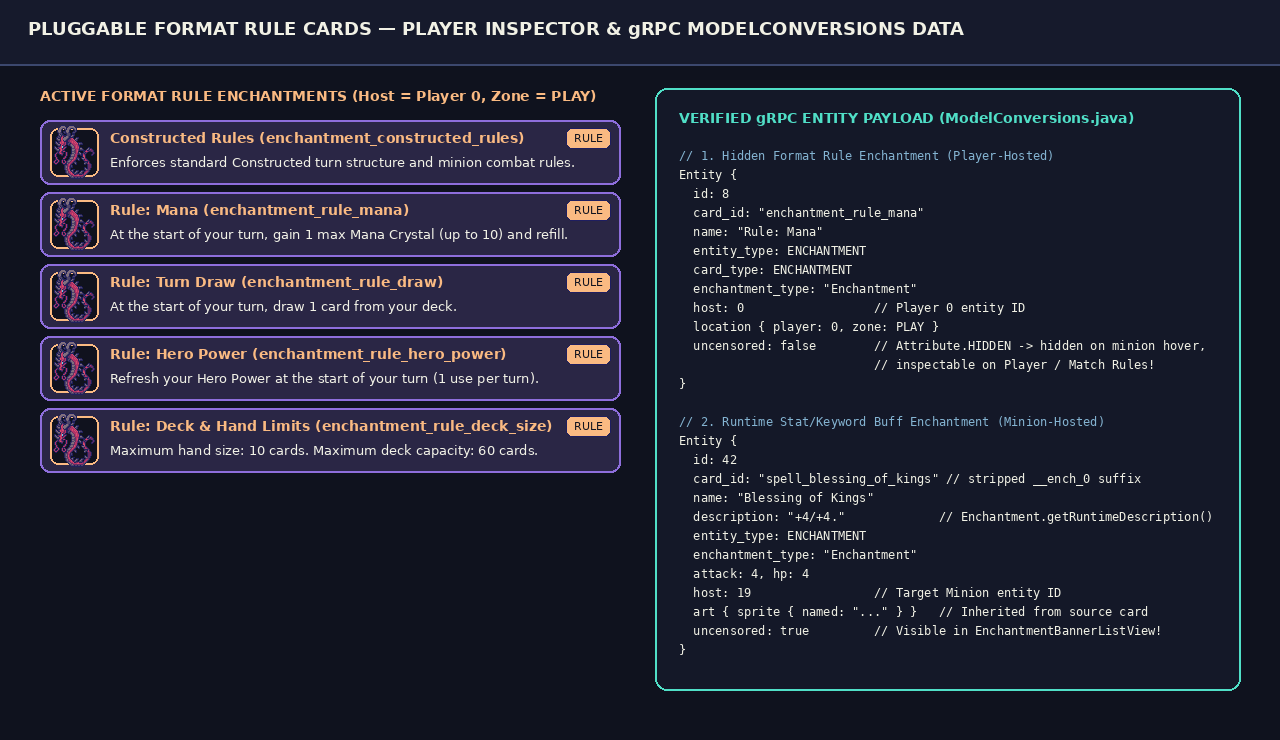
Task: Click comment '2. Runtime Stat/Keyword Buff Enchantment'
Action: [x=891, y=422]
